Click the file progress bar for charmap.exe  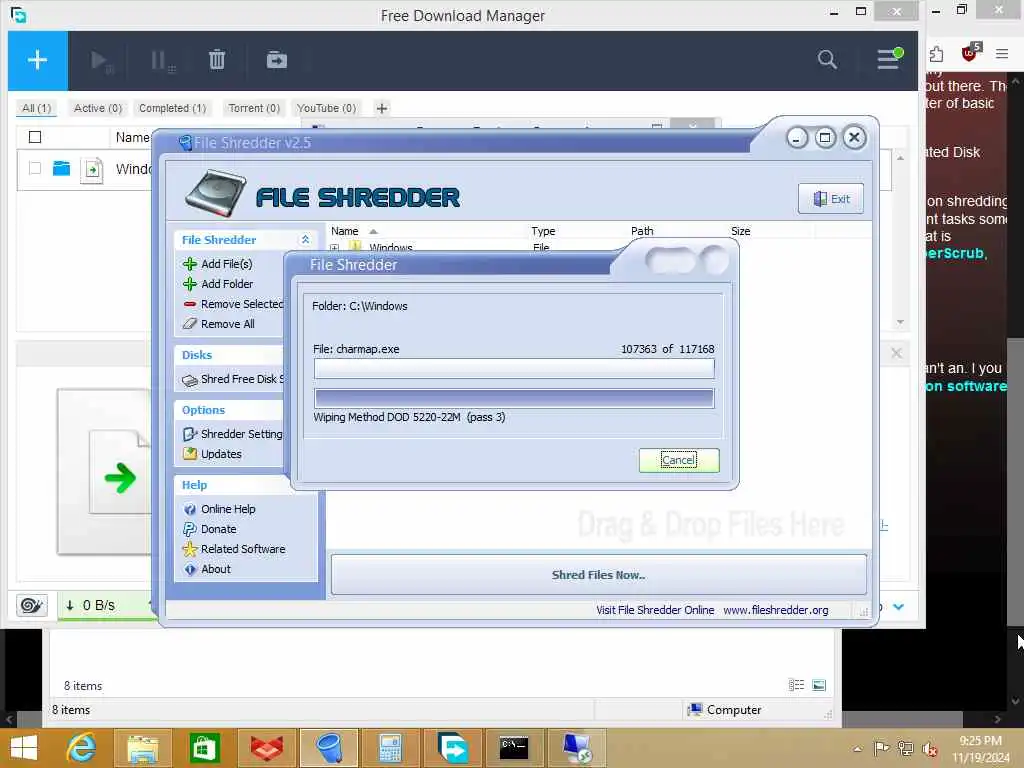[x=514, y=368]
